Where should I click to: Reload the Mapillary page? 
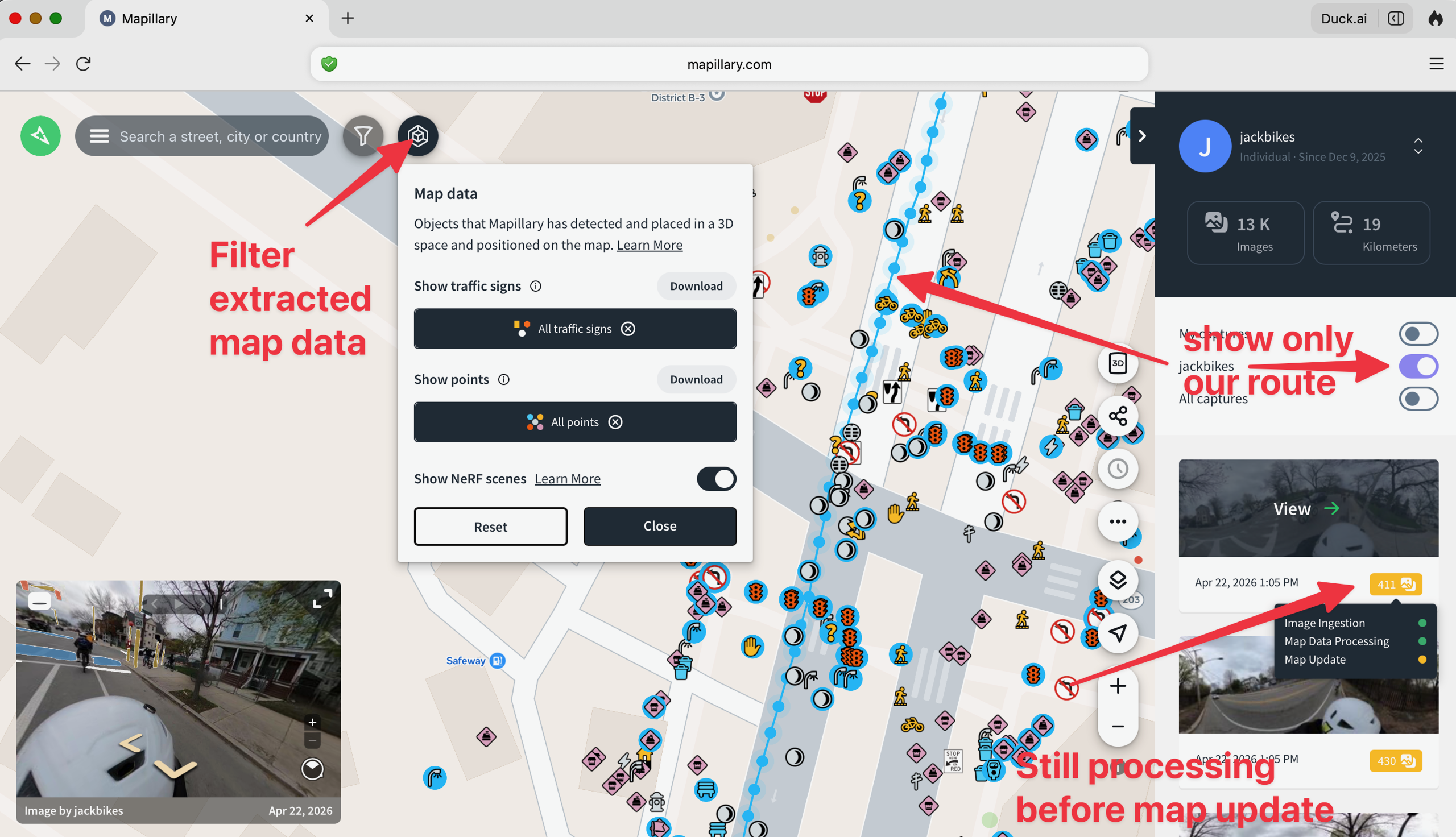[x=84, y=64]
